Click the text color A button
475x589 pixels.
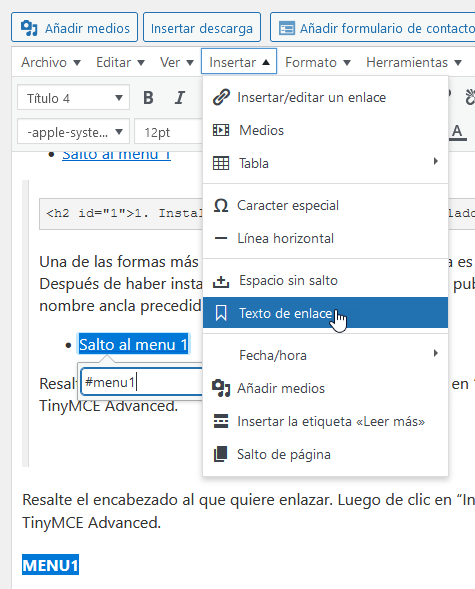tap(457, 132)
